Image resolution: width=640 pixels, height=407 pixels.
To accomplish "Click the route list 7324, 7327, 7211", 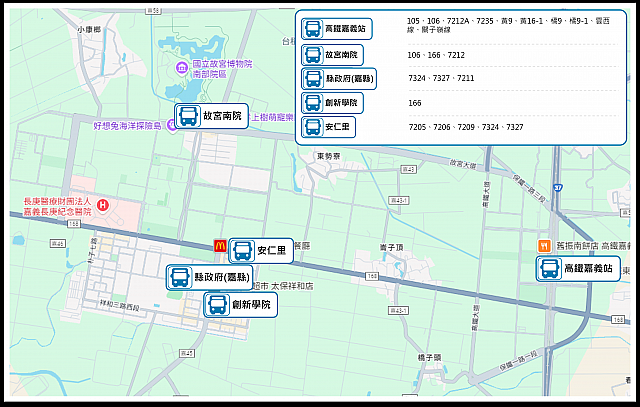I will pyautogui.click(x=441, y=78).
